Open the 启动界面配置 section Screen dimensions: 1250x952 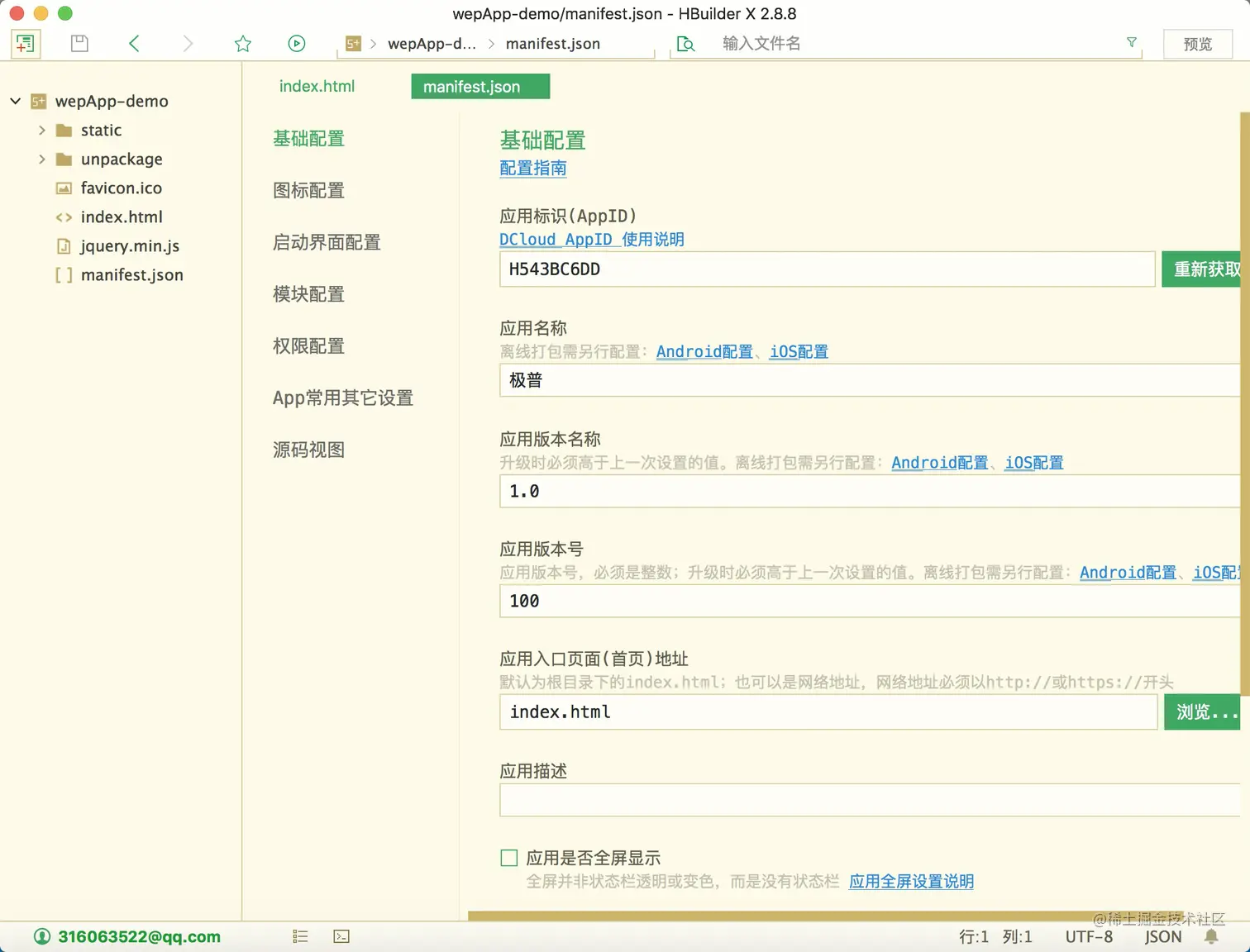tap(327, 243)
